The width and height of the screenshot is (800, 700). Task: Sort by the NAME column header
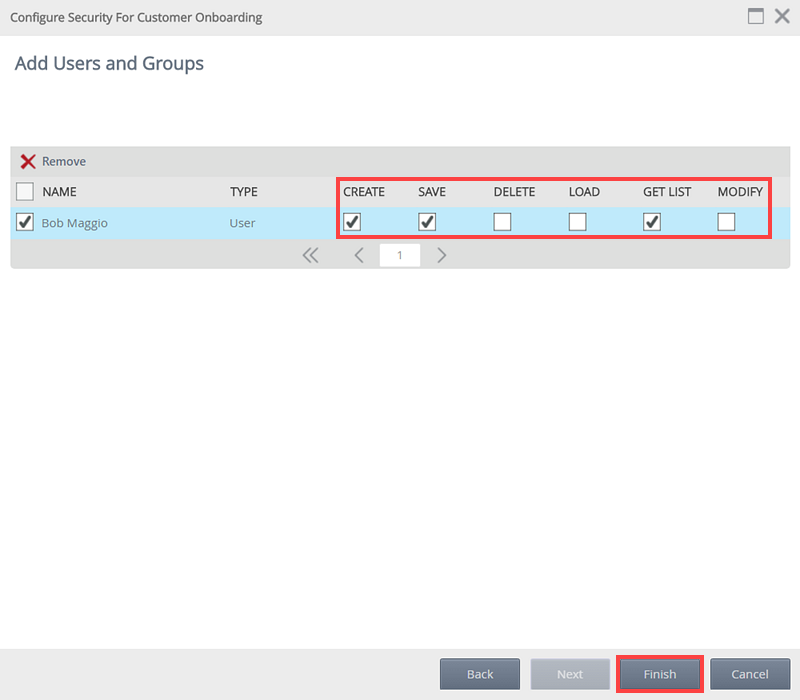(x=59, y=192)
